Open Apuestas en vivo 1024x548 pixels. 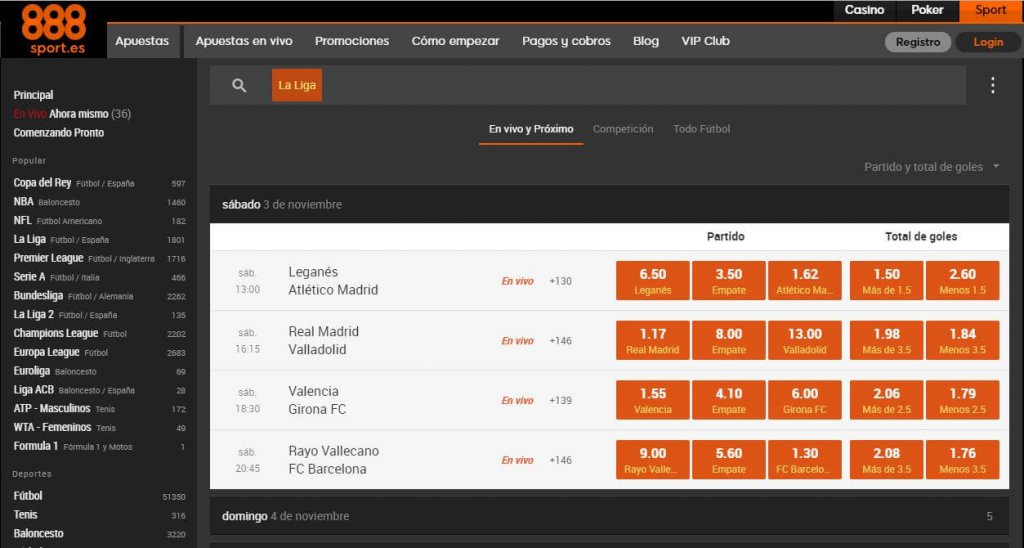[x=244, y=40]
